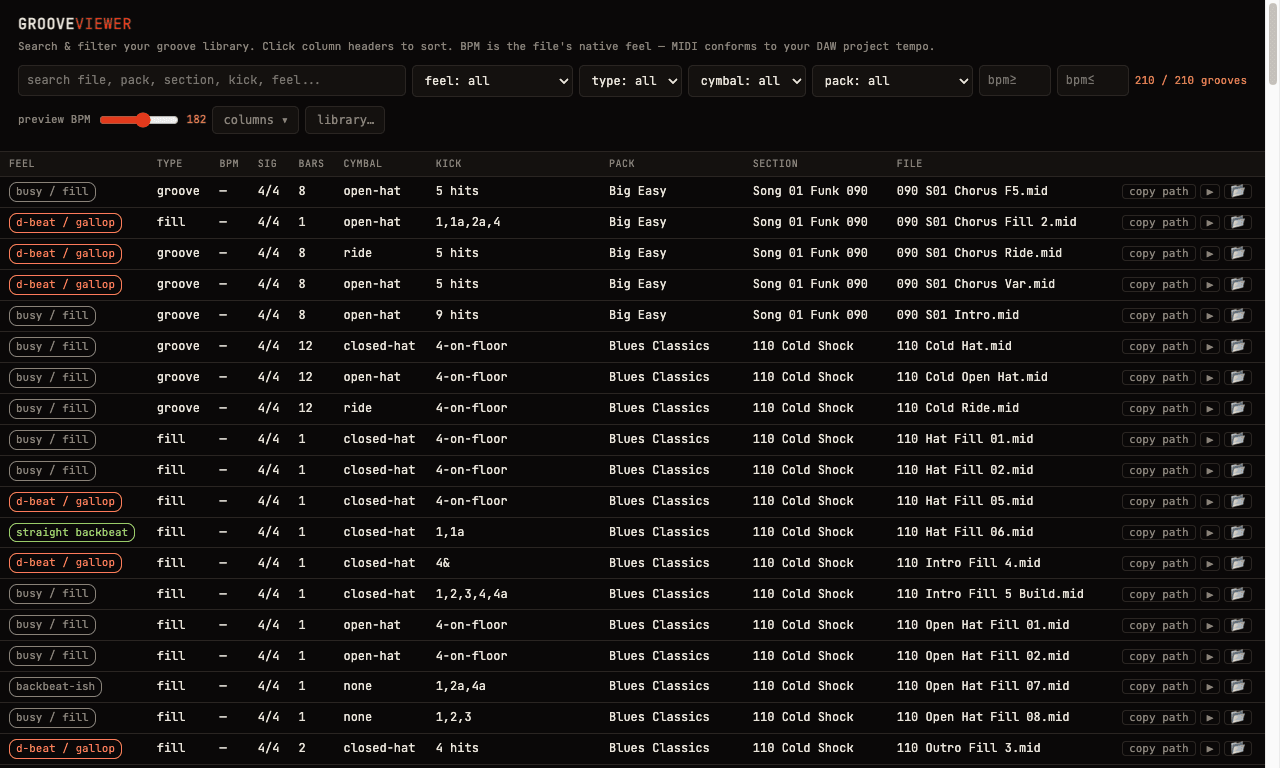Sort by the TYPE column header
The height and width of the screenshot is (768, 1280).
coord(170,164)
